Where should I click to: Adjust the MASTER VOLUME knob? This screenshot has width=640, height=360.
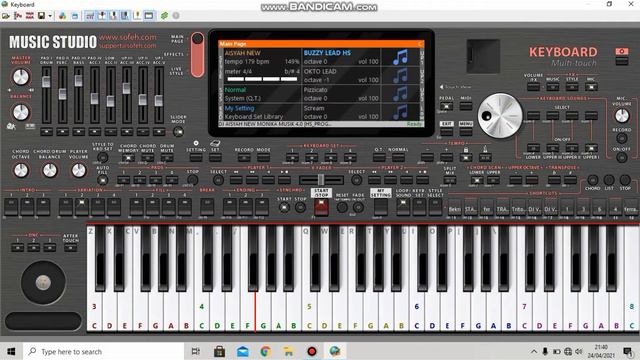21,77
